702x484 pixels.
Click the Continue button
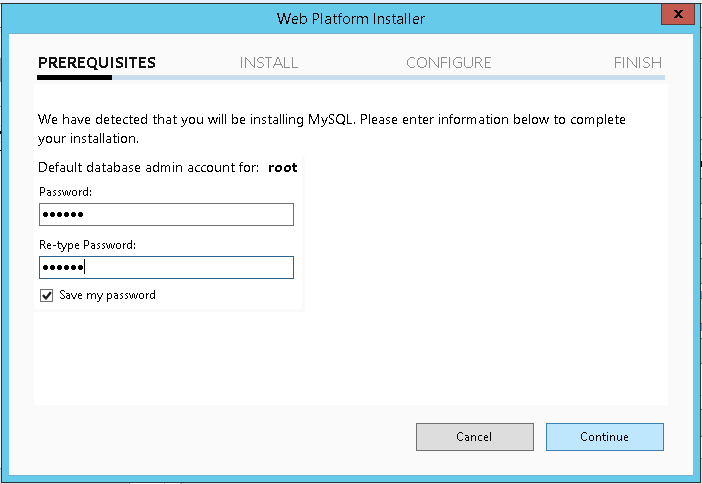point(604,437)
